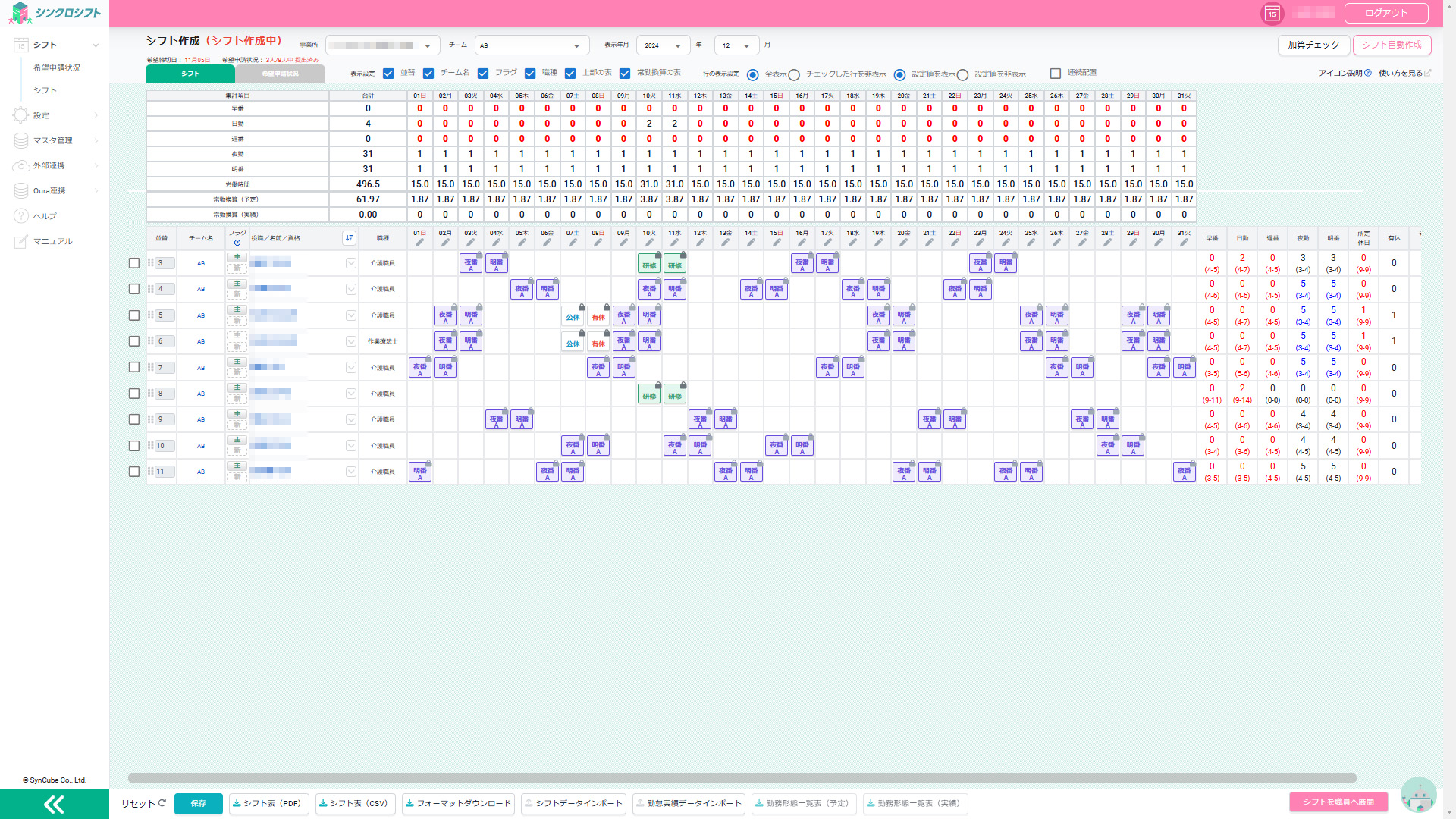Download シフト表（PDF）
The width and height of the screenshot is (1456, 819).
click(268, 803)
